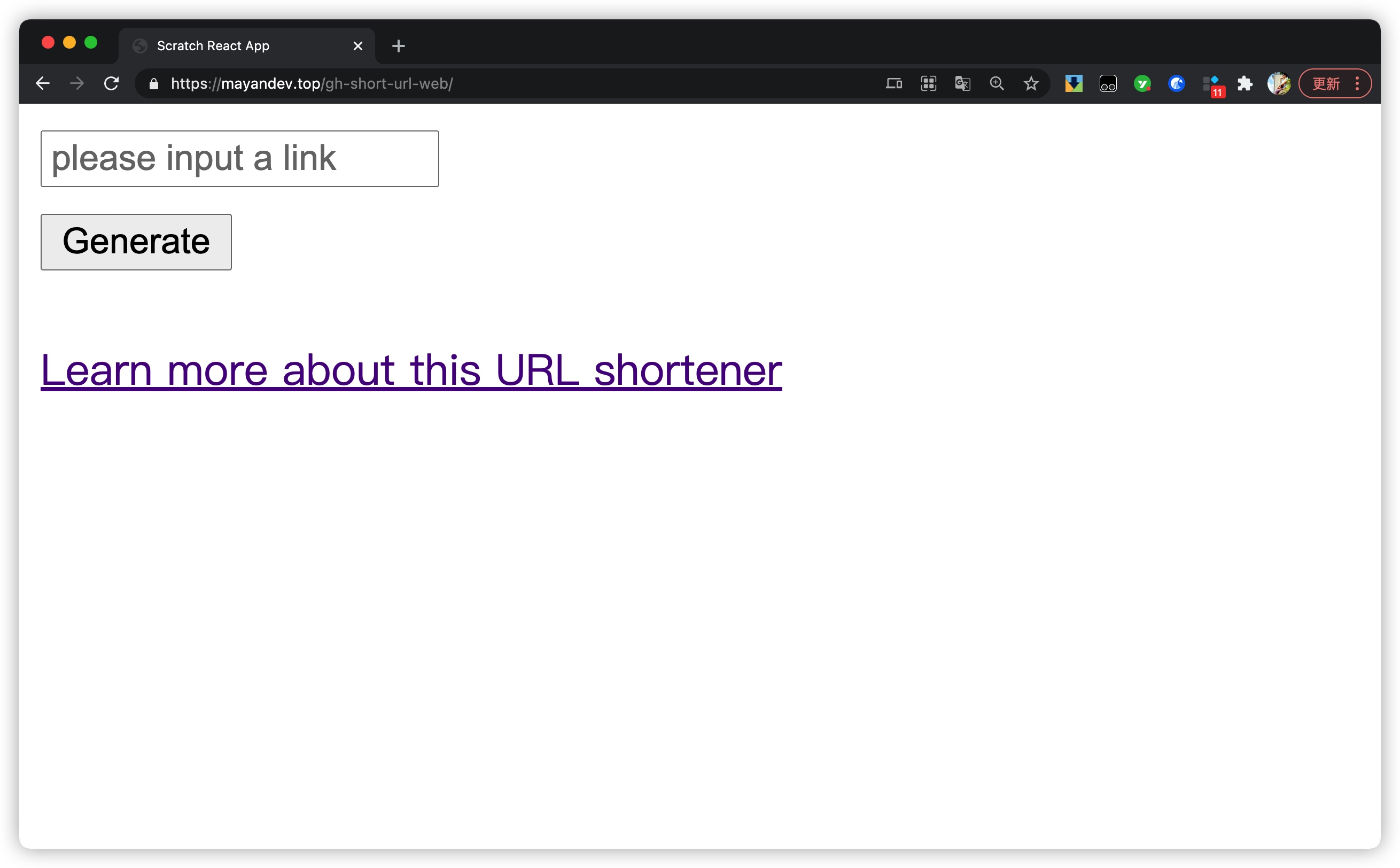
Task: Click the Generate button
Action: coord(136,242)
